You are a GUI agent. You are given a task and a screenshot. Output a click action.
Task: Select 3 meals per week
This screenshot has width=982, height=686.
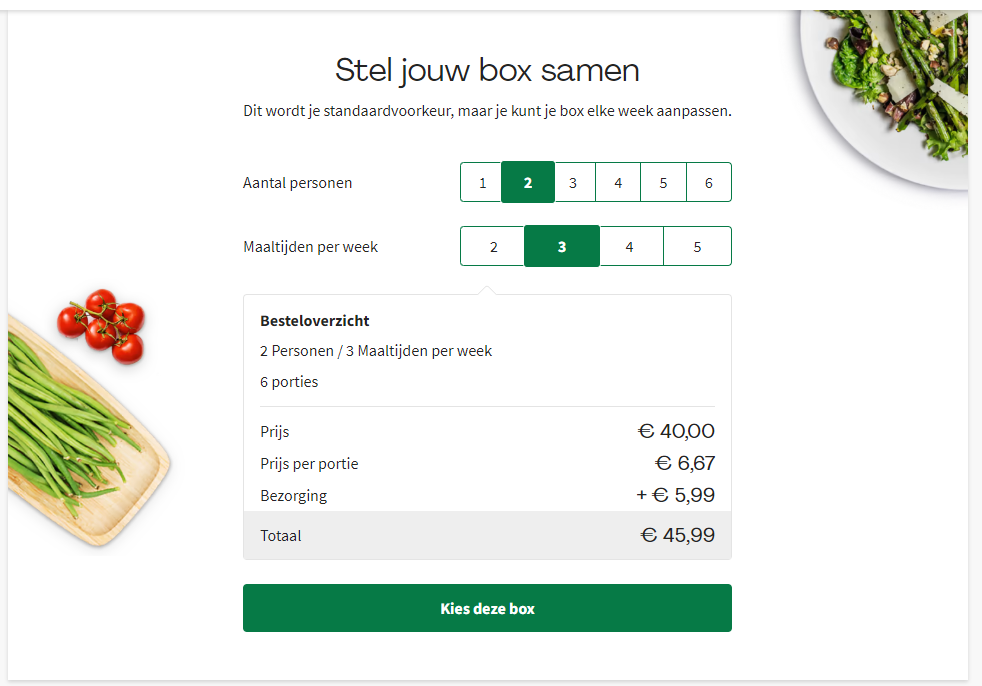coord(562,247)
